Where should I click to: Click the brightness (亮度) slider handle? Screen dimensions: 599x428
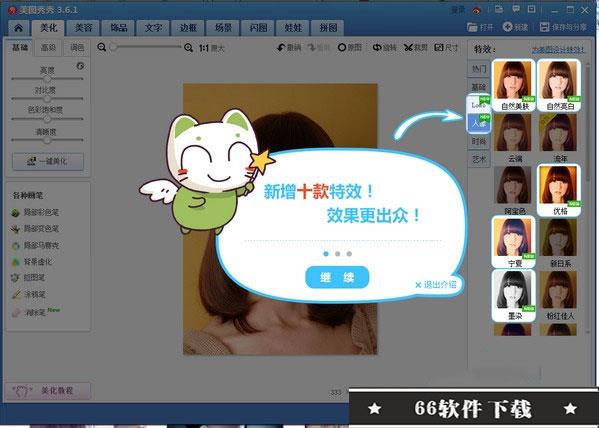[47, 79]
